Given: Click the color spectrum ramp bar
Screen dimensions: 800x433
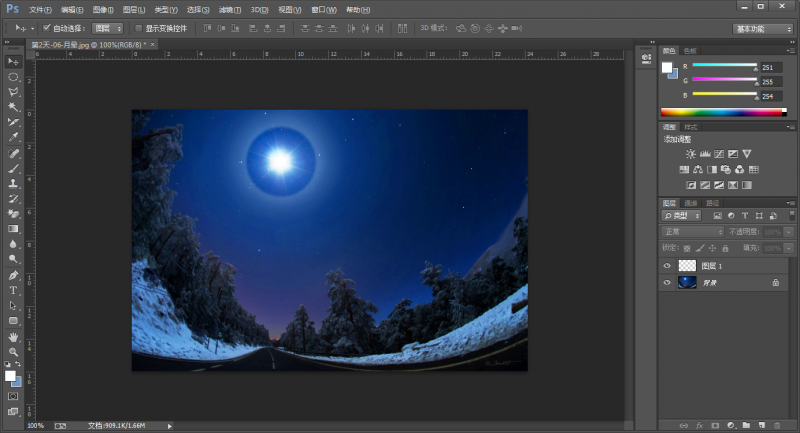Looking at the screenshot, I should pos(720,112).
